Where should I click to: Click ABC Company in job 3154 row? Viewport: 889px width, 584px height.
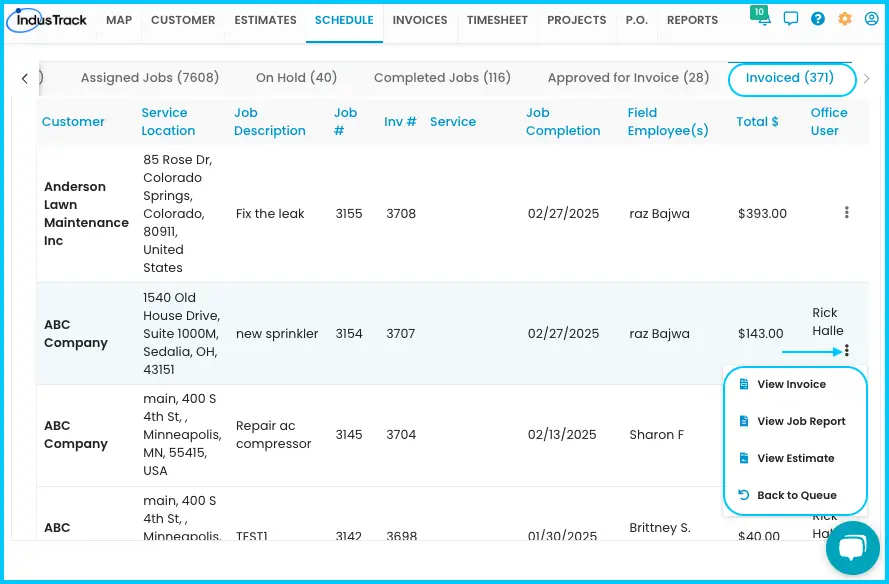(75, 333)
